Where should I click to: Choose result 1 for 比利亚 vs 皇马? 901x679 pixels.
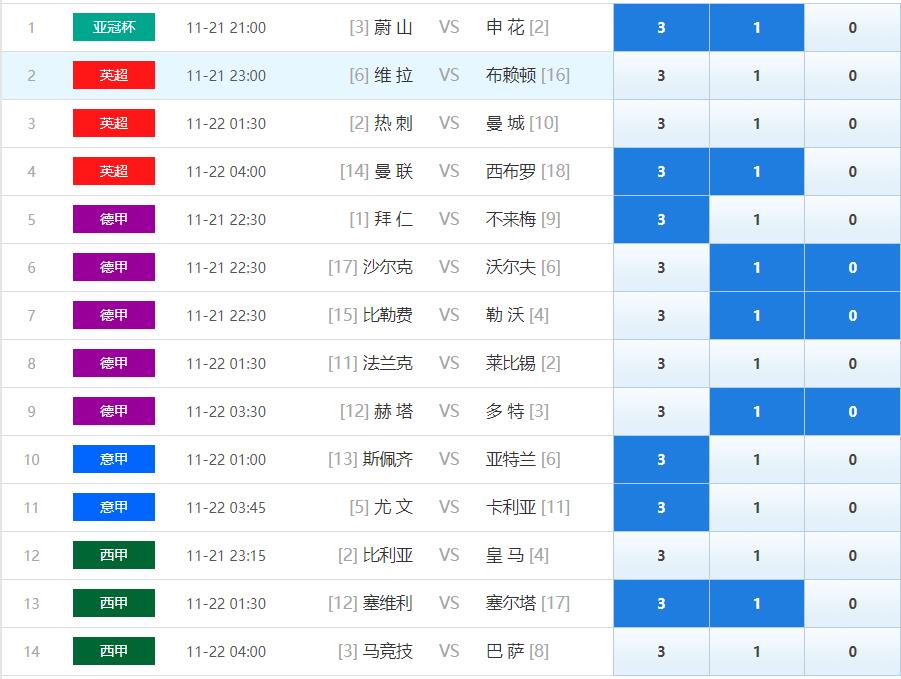756,555
